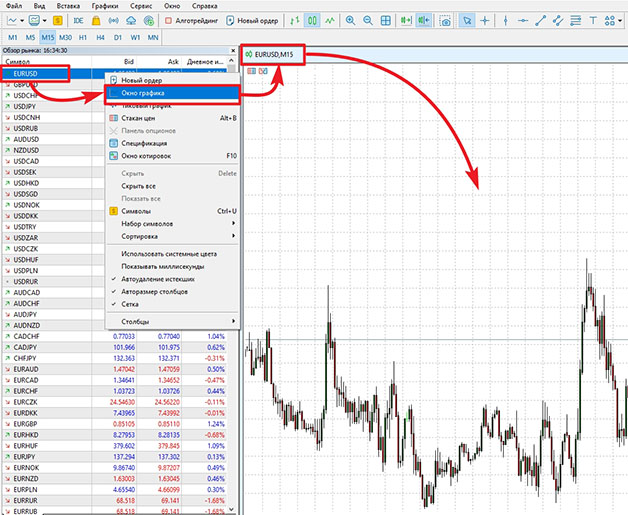Uncheck Авторазмер столбцов option

pos(161,291)
